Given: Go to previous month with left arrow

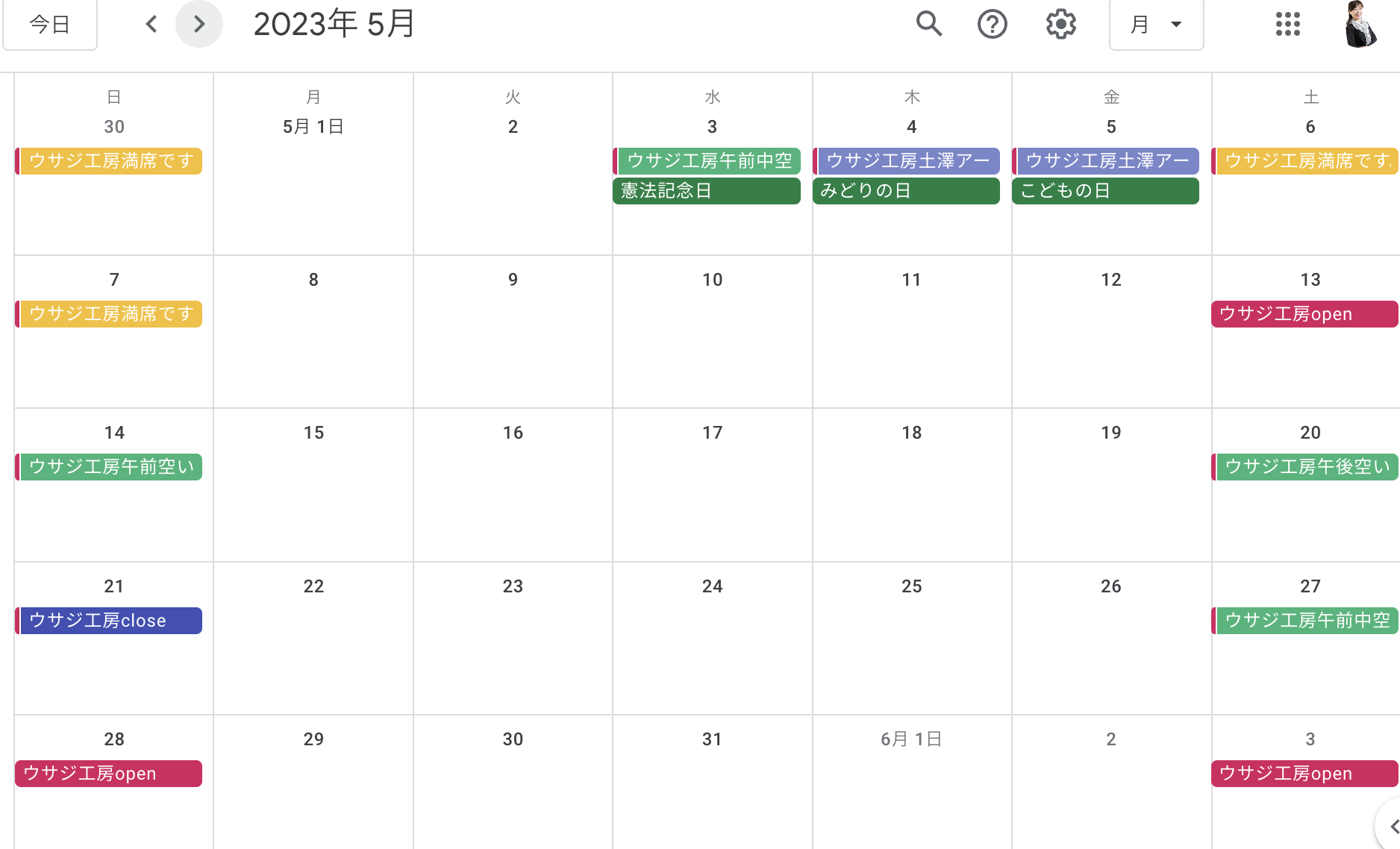Looking at the screenshot, I should (151, 24).
